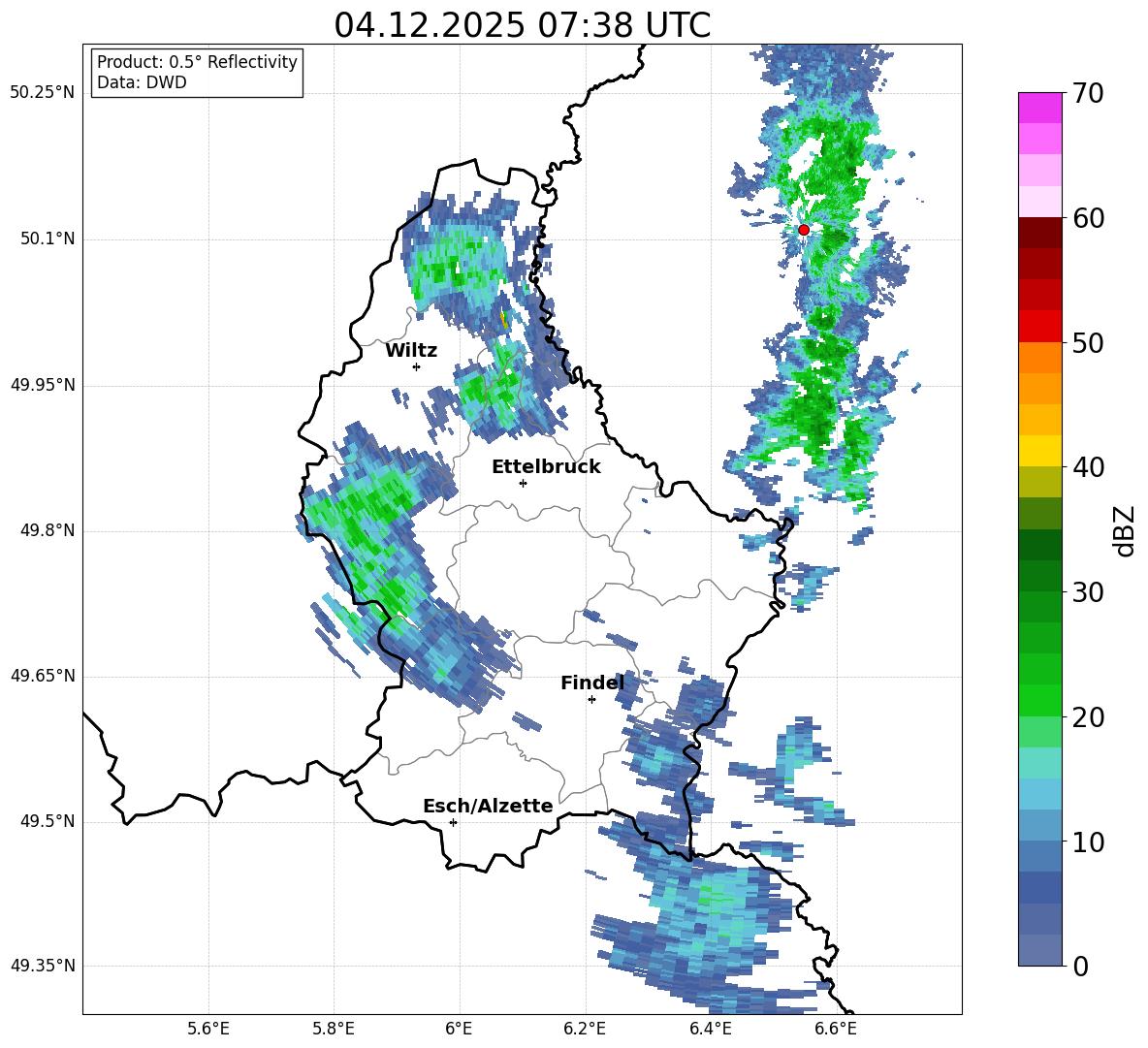Viewport: 1148px width, 1048px height.
Task: Click the Findel city label
Action: [592, 683]
